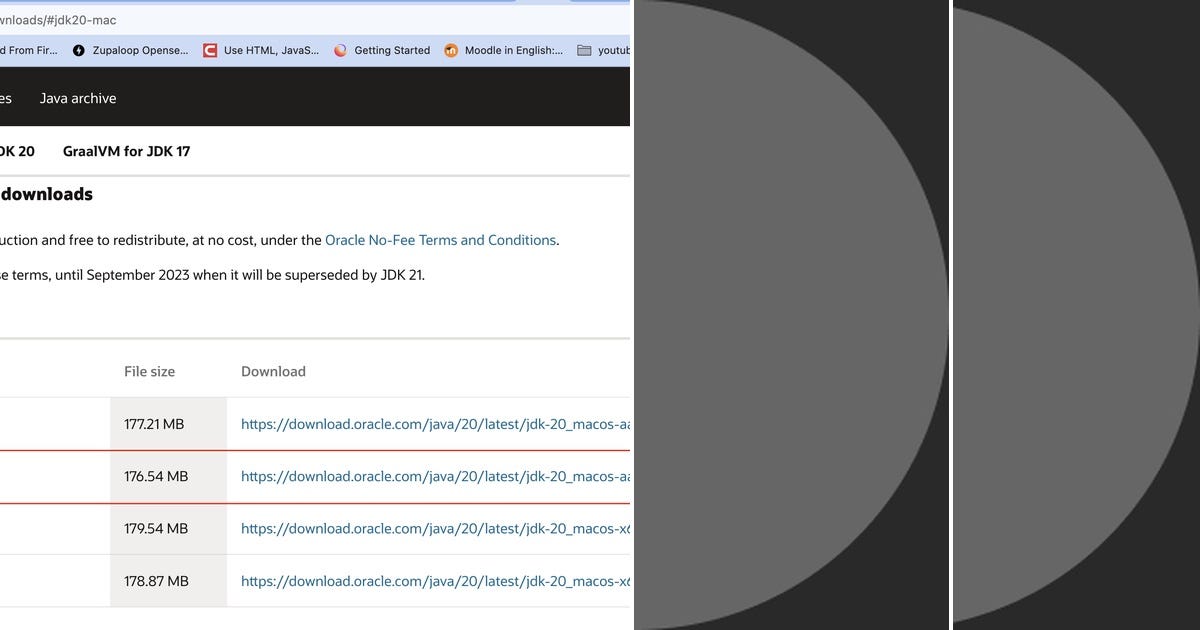
Task: Click the File size column header
Action: click(x=149, y=371)
